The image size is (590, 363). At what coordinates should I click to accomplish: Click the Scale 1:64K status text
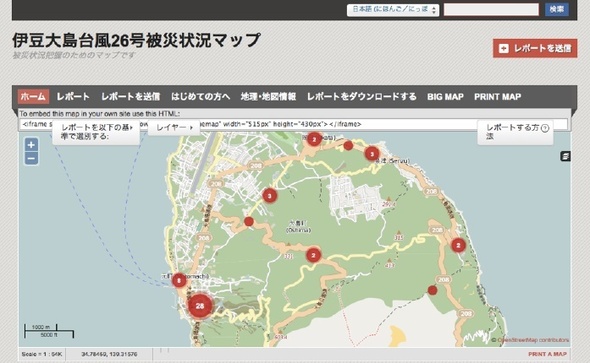pyautogui.click(x=41, y=354)
